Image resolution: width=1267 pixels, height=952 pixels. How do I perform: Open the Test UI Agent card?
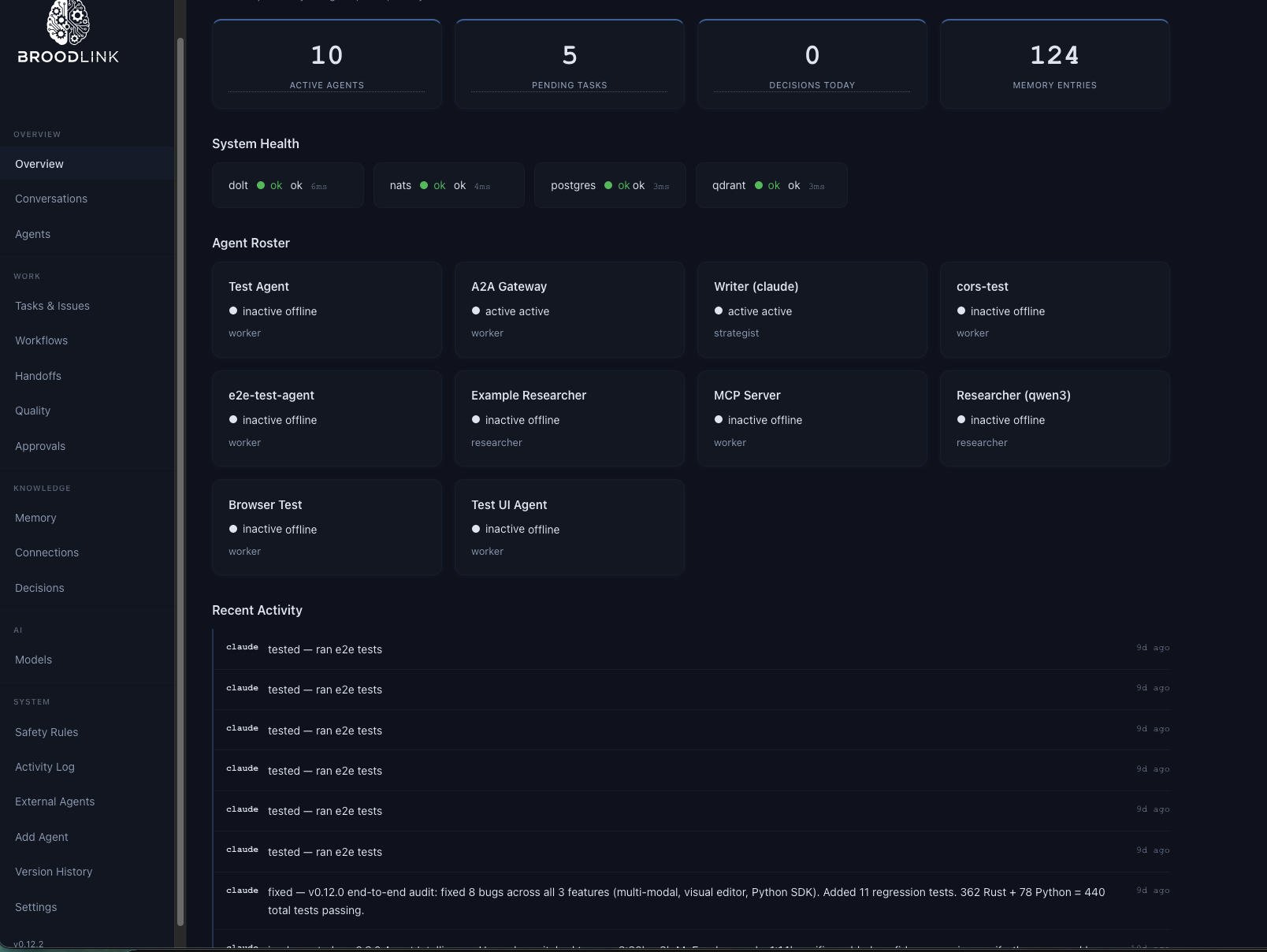[570, 527]
